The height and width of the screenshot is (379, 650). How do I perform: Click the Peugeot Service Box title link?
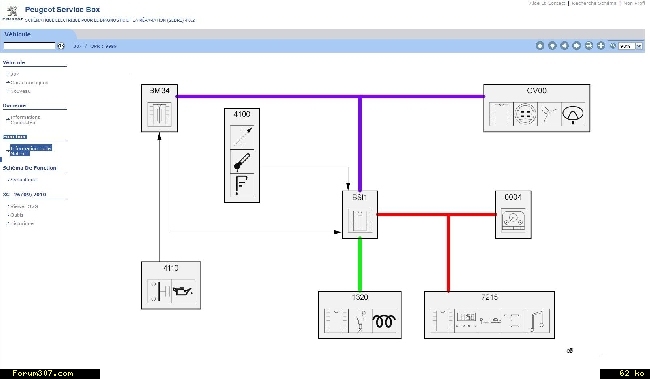(x=62, y=9)
